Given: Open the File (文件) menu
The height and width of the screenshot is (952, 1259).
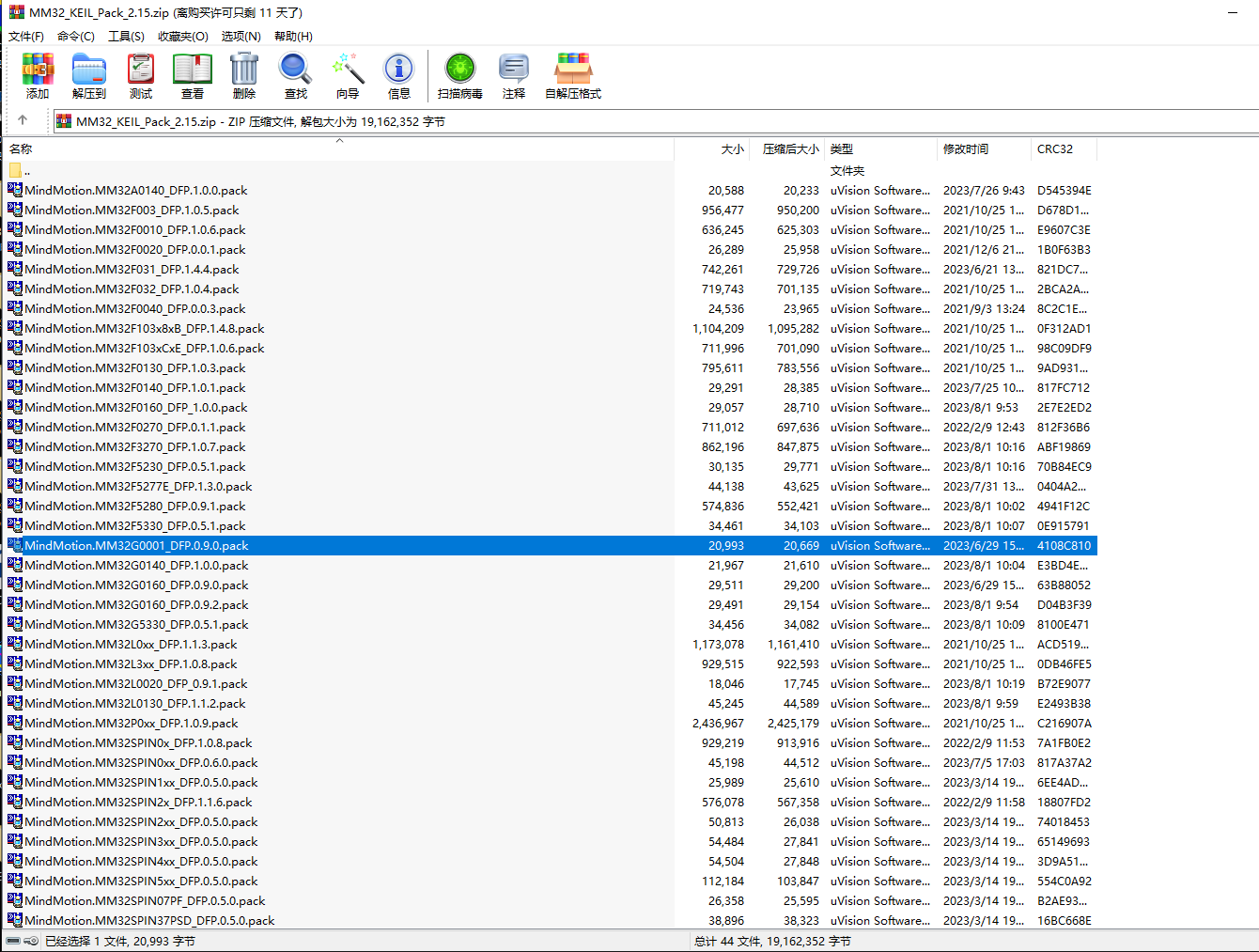Looking at the screenshot, I should (x=26, y=36).
